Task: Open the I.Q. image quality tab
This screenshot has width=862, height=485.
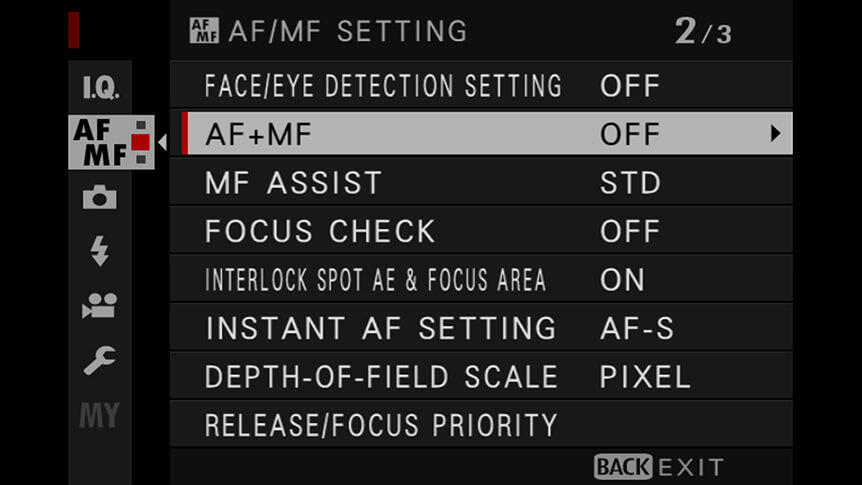Action: pyautogui.click(x=100, y=87)
